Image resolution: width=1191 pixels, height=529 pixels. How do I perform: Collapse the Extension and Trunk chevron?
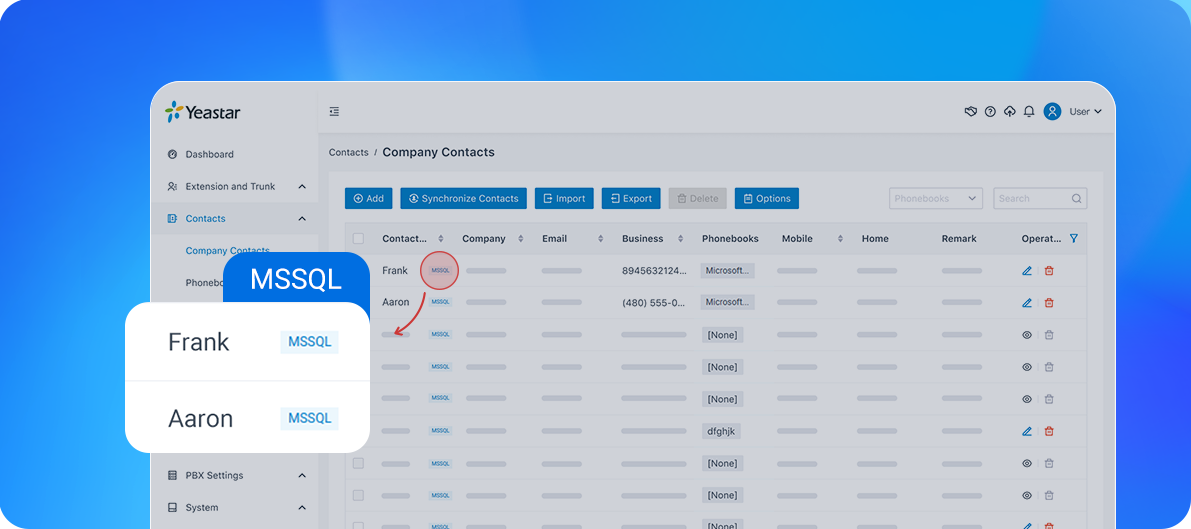(x=302, y=186)
